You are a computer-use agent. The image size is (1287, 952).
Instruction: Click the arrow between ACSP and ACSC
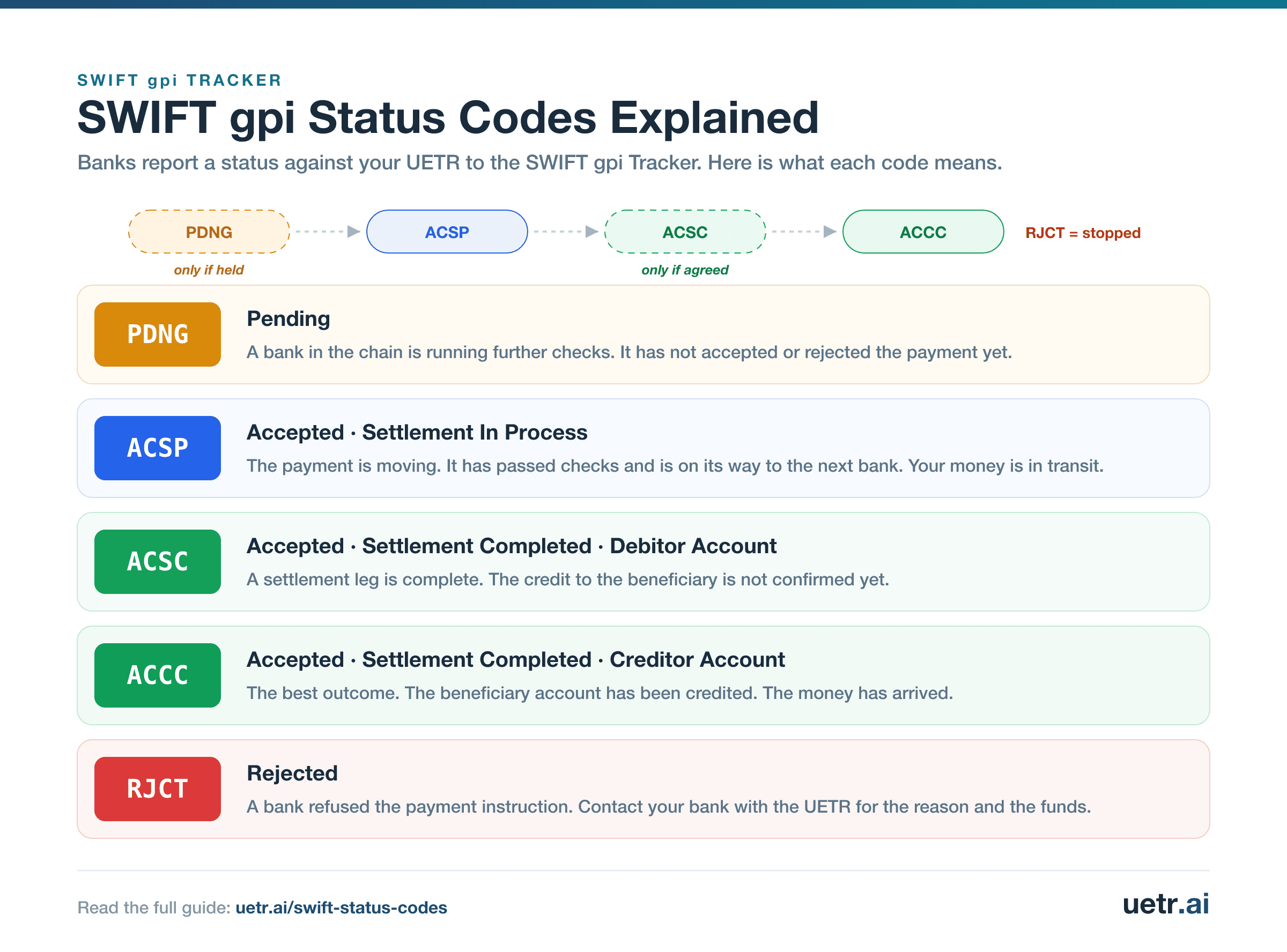(x=566, y=232)
